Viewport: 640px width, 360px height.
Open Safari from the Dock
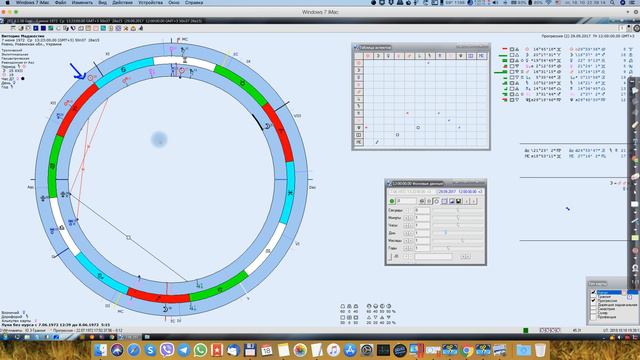point(133,350)
